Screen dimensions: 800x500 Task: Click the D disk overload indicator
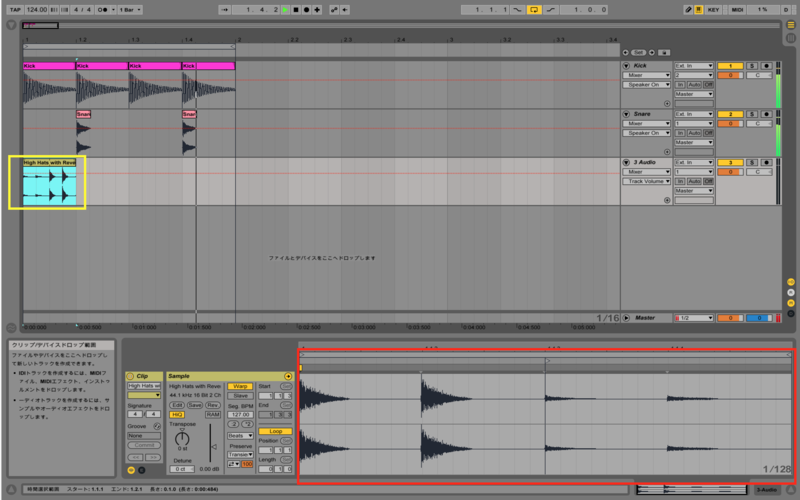[785, 10]
